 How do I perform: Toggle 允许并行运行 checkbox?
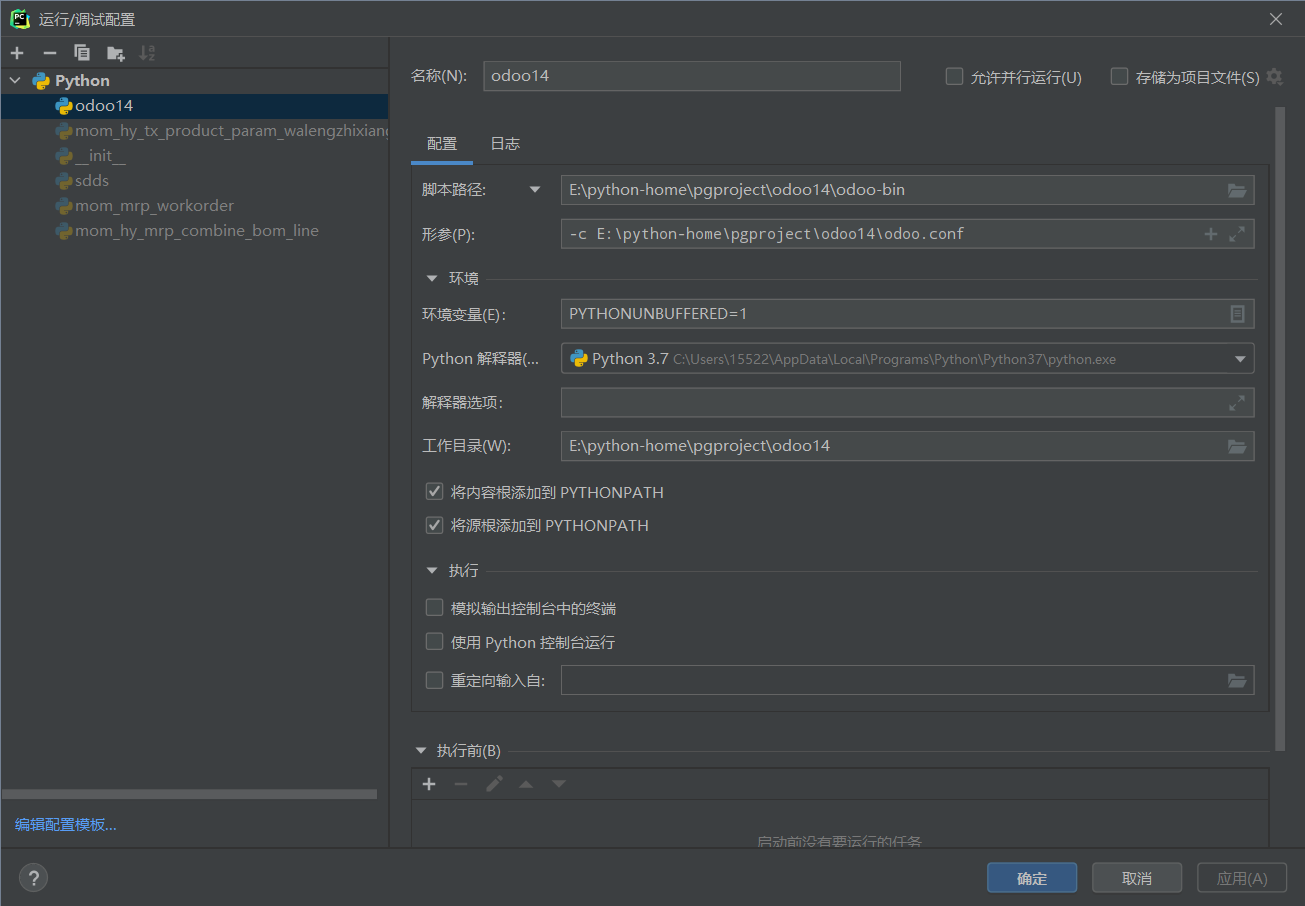tap(954, 77)
